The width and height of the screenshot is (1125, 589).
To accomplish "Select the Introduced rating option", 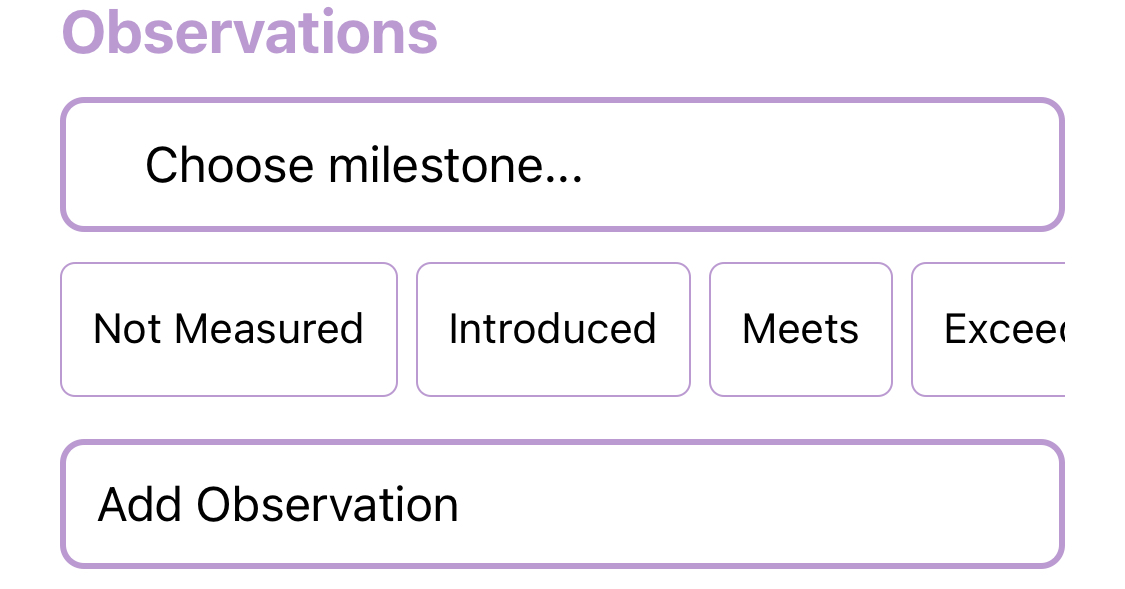I will coord(553,329).
